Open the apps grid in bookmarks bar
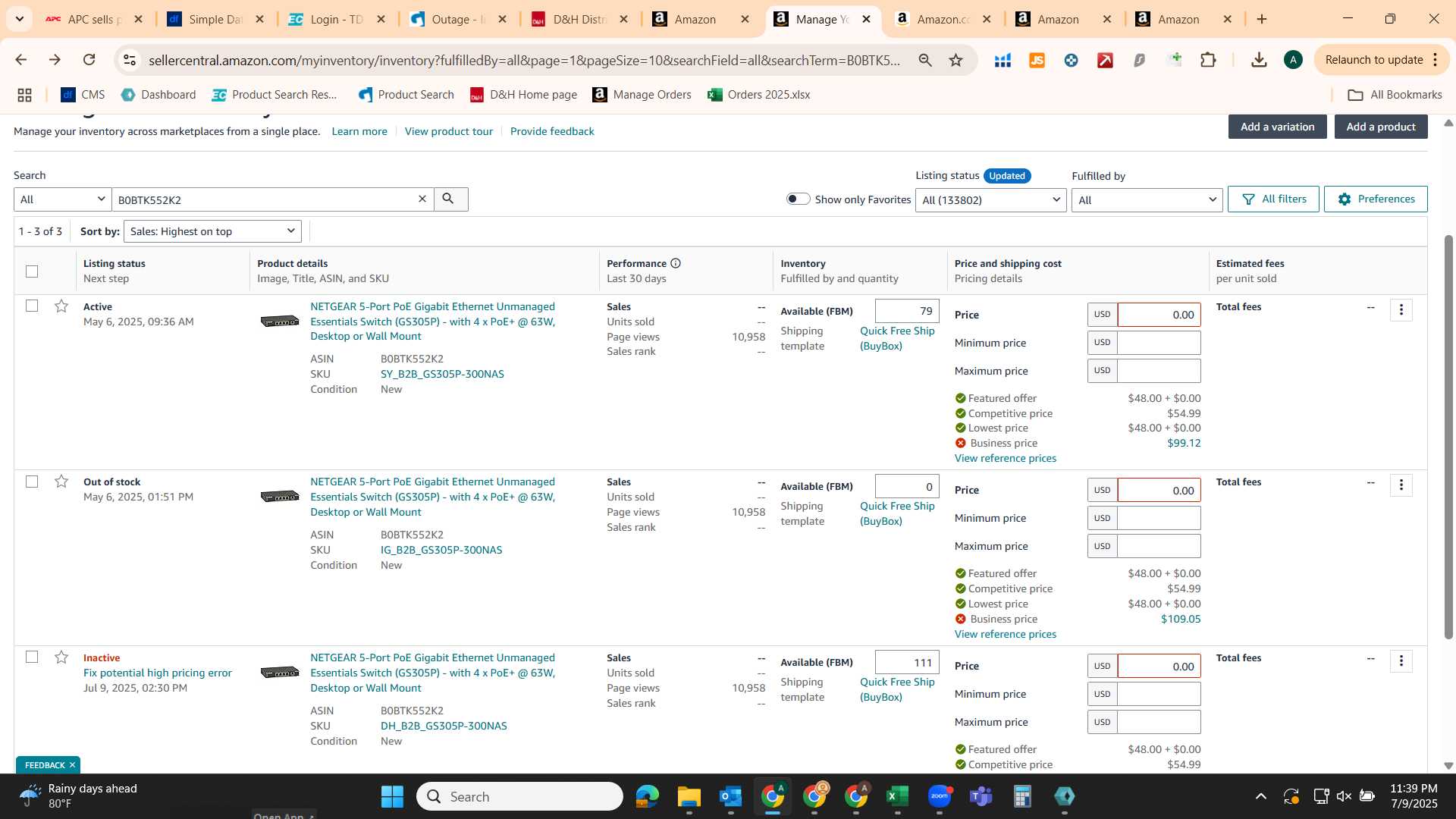This screenshot has width=1456, height=819. coord(24,95)
